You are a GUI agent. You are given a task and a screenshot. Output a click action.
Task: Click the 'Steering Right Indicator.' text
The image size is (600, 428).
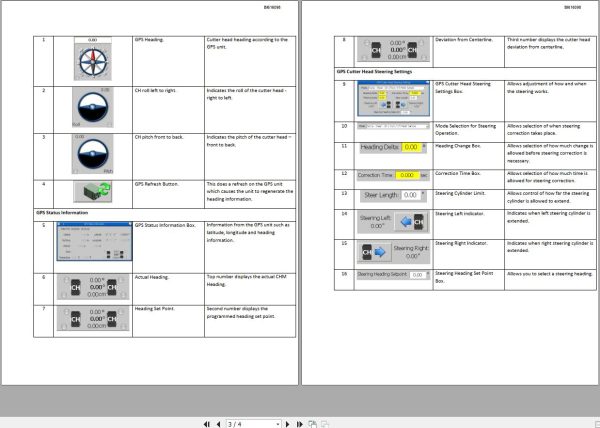click(x=461, y=243)
